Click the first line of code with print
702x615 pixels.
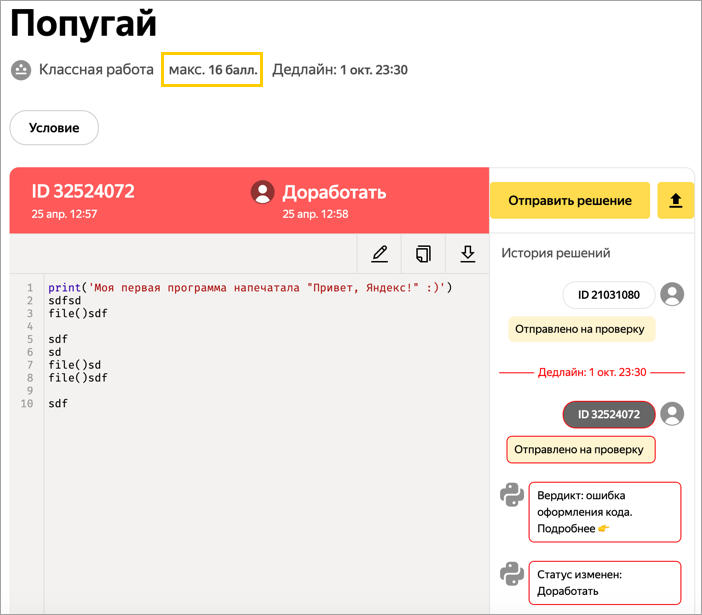(x=250, y=288)
